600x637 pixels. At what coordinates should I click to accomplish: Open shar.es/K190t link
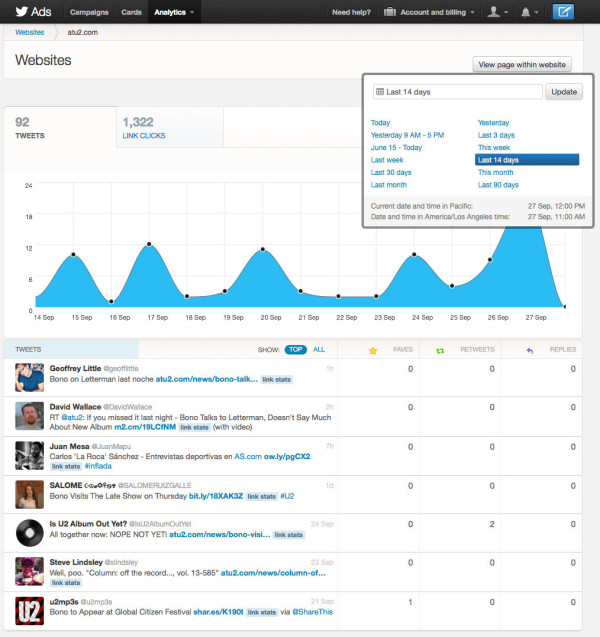click(x=218, y=612)
